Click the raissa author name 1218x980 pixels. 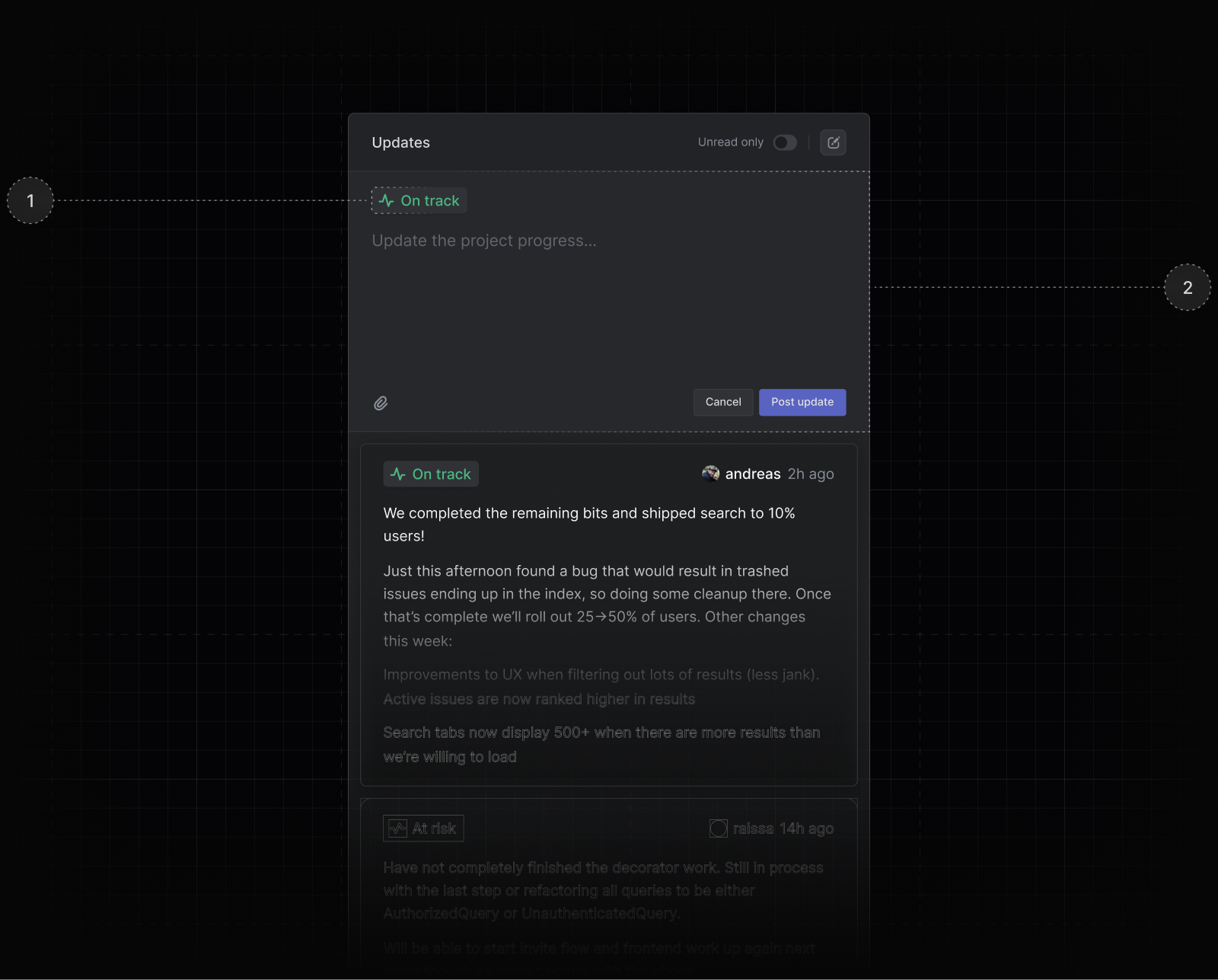[x=753, y=828]
